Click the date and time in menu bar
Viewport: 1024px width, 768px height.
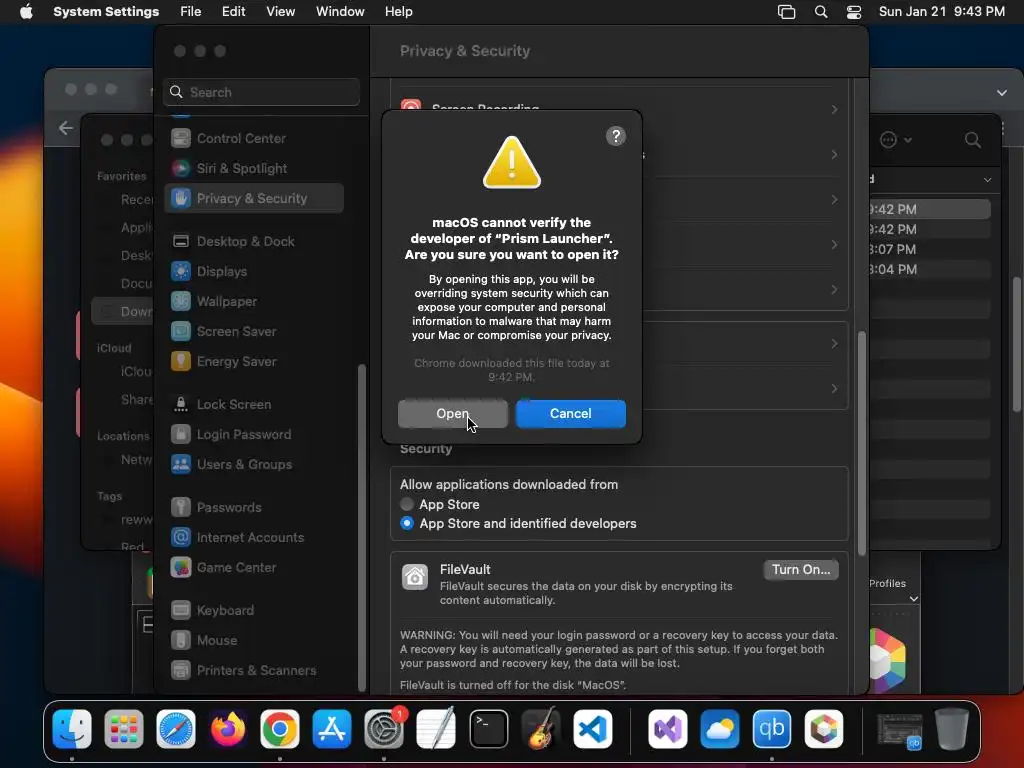pyautogui.click(x=942, y=12)
